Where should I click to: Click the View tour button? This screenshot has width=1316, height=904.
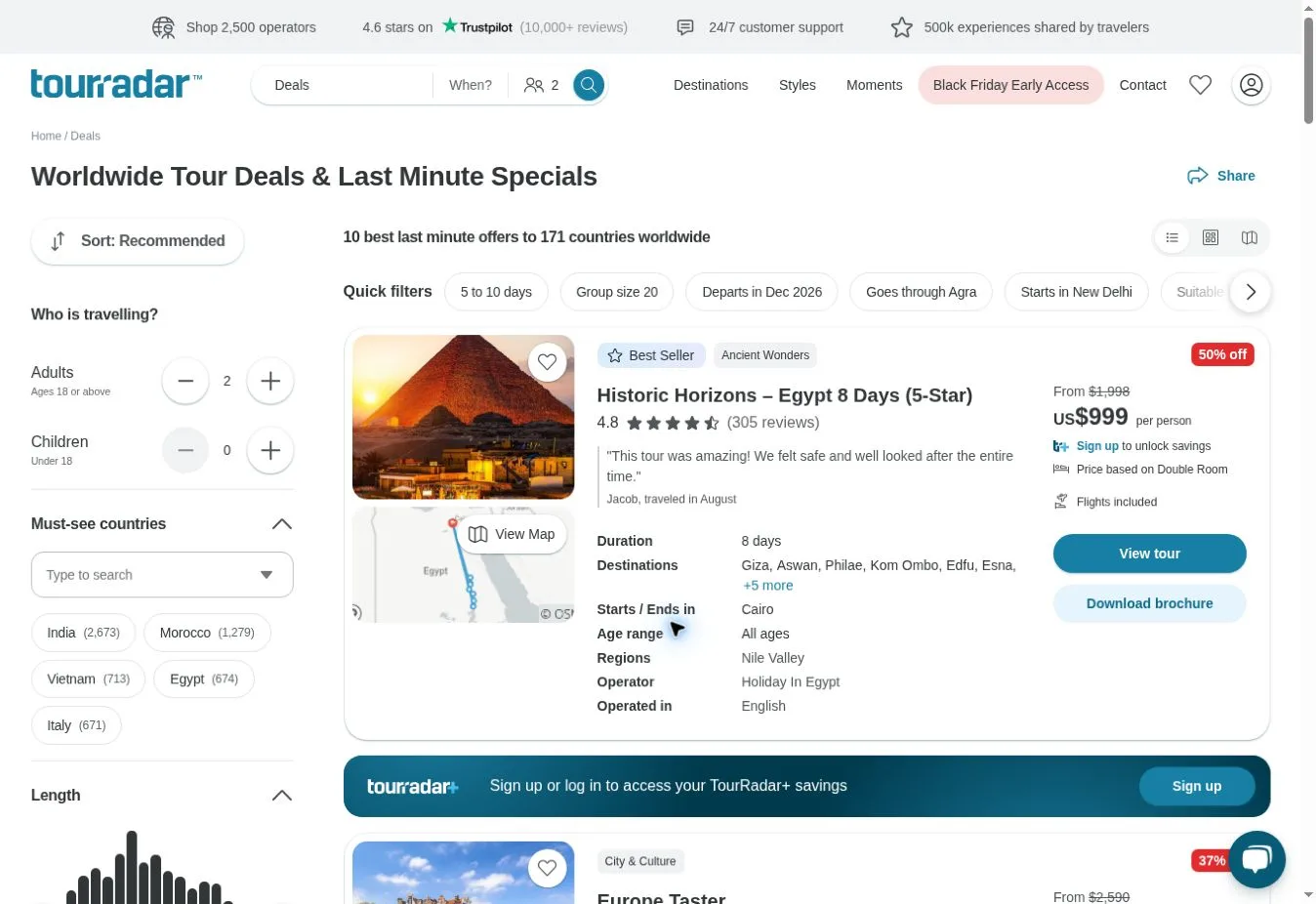pos(1149,554)
